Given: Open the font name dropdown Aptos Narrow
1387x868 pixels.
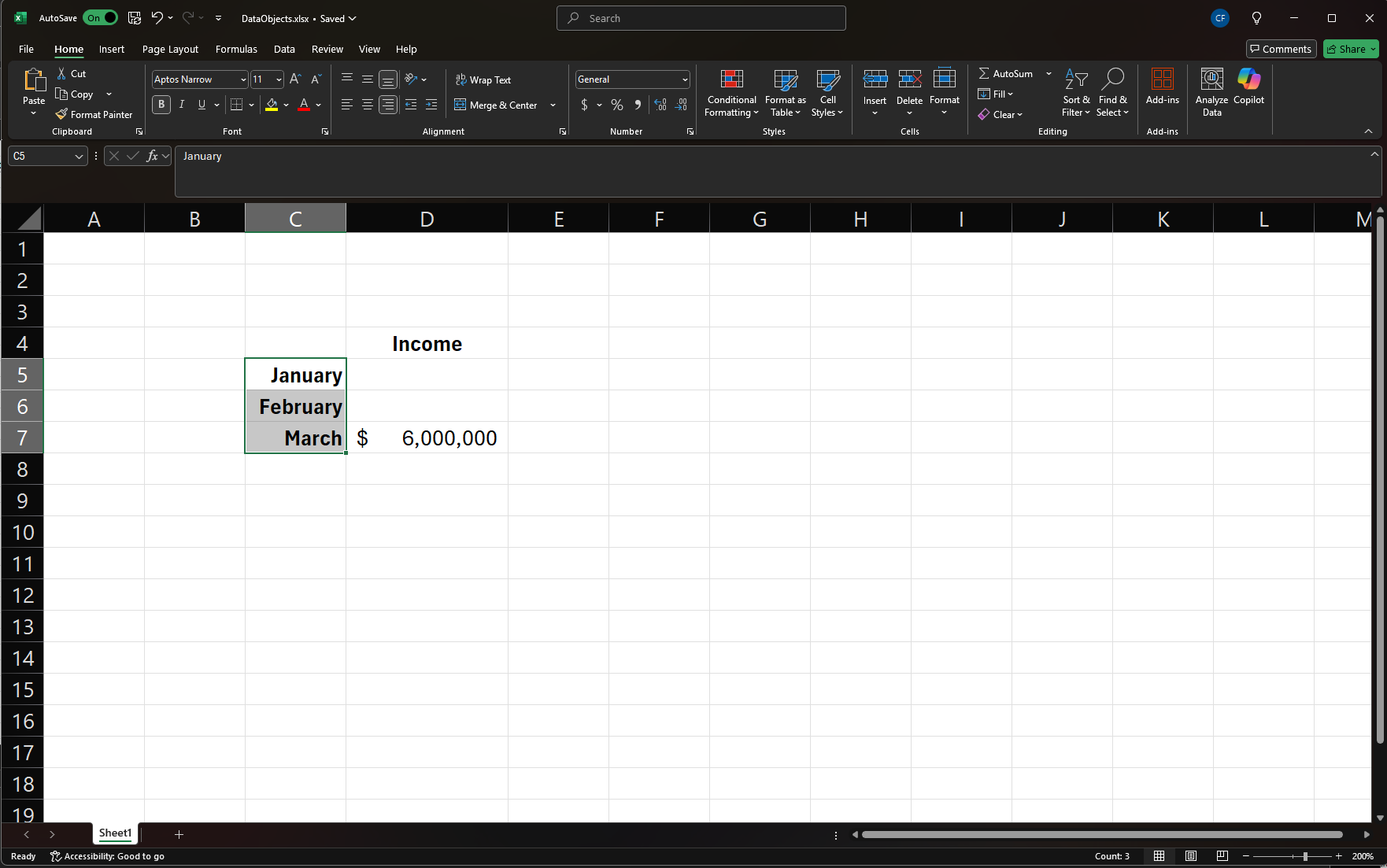Looking at the screenshot, I should (243, 79).
